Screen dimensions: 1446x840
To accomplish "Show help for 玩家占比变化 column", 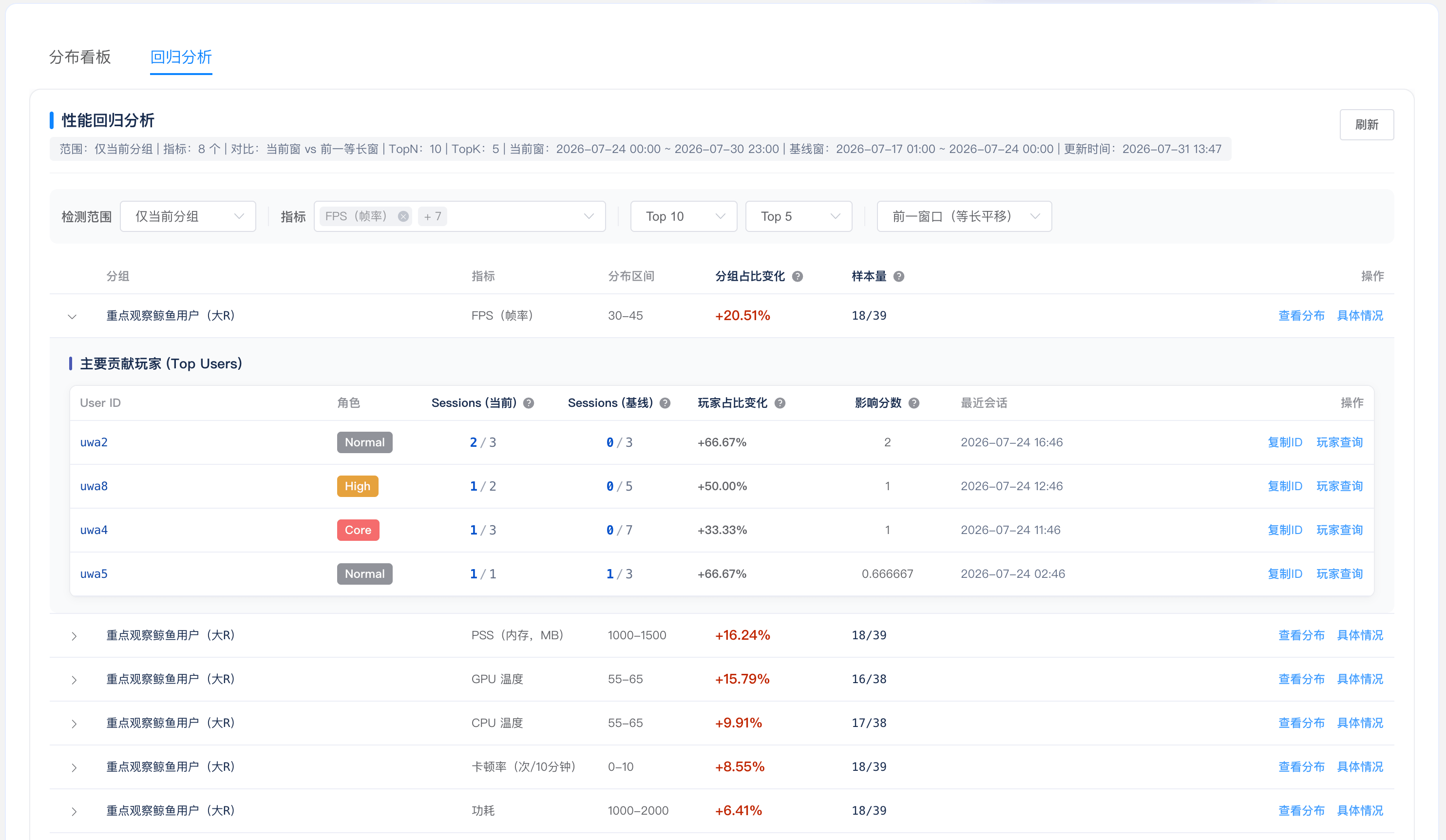I will (780, 403).
